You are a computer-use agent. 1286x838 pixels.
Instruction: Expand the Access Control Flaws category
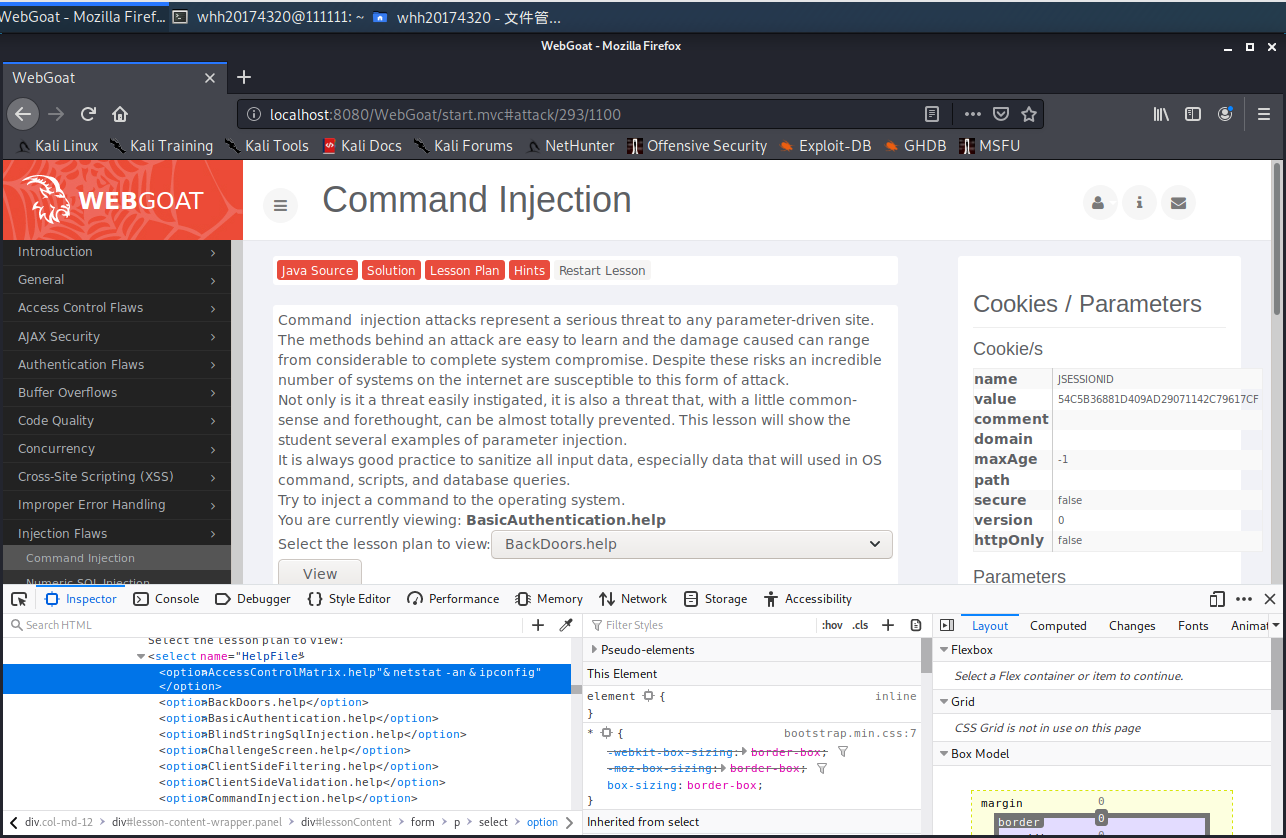click(x=115, y=308)
